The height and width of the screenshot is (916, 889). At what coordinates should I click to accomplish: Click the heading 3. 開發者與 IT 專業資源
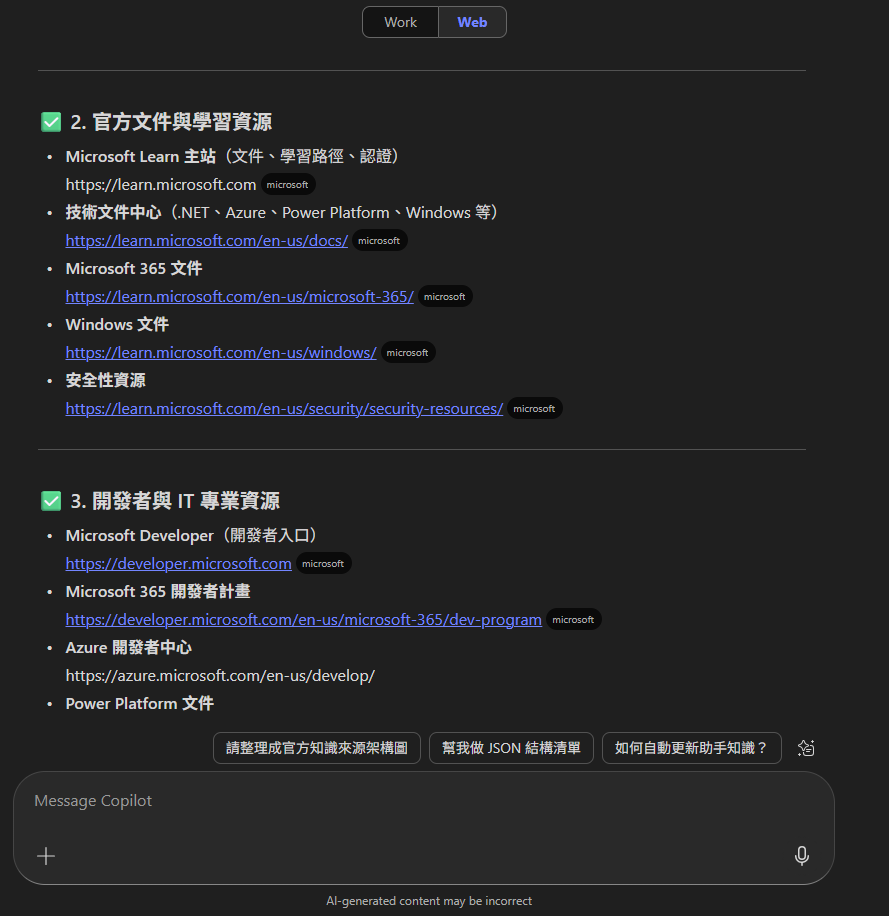point(175,501)
